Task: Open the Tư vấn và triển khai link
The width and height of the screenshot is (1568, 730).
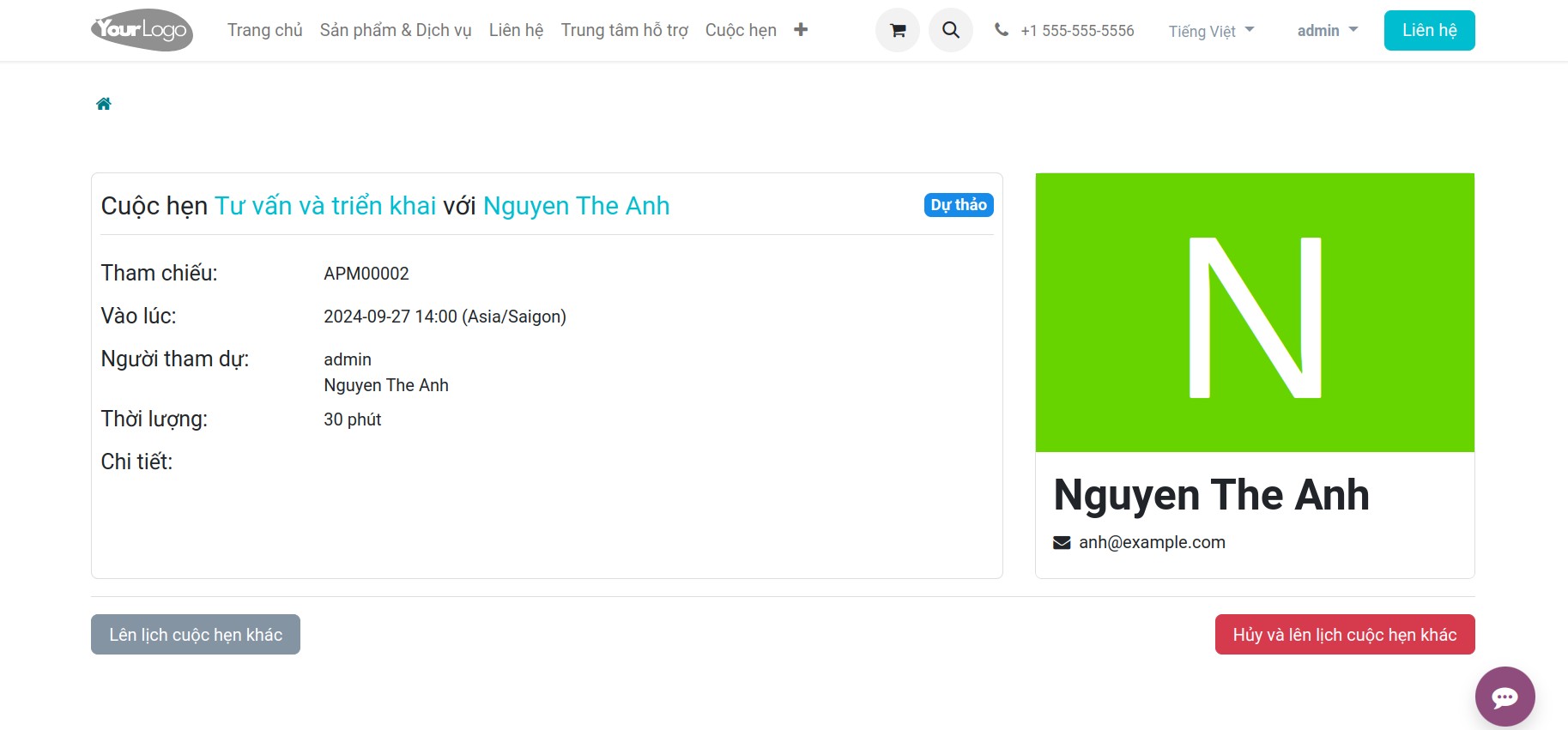Action: click(325, 206)
